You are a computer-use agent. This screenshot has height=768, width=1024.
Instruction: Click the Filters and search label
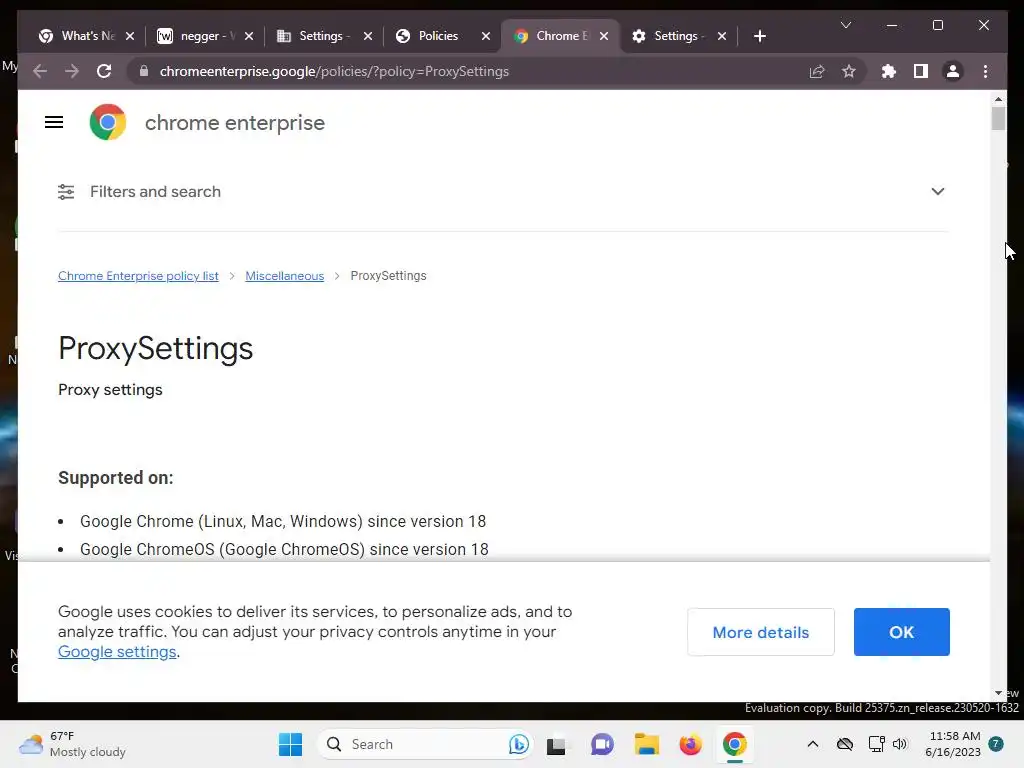coord(155,191)
